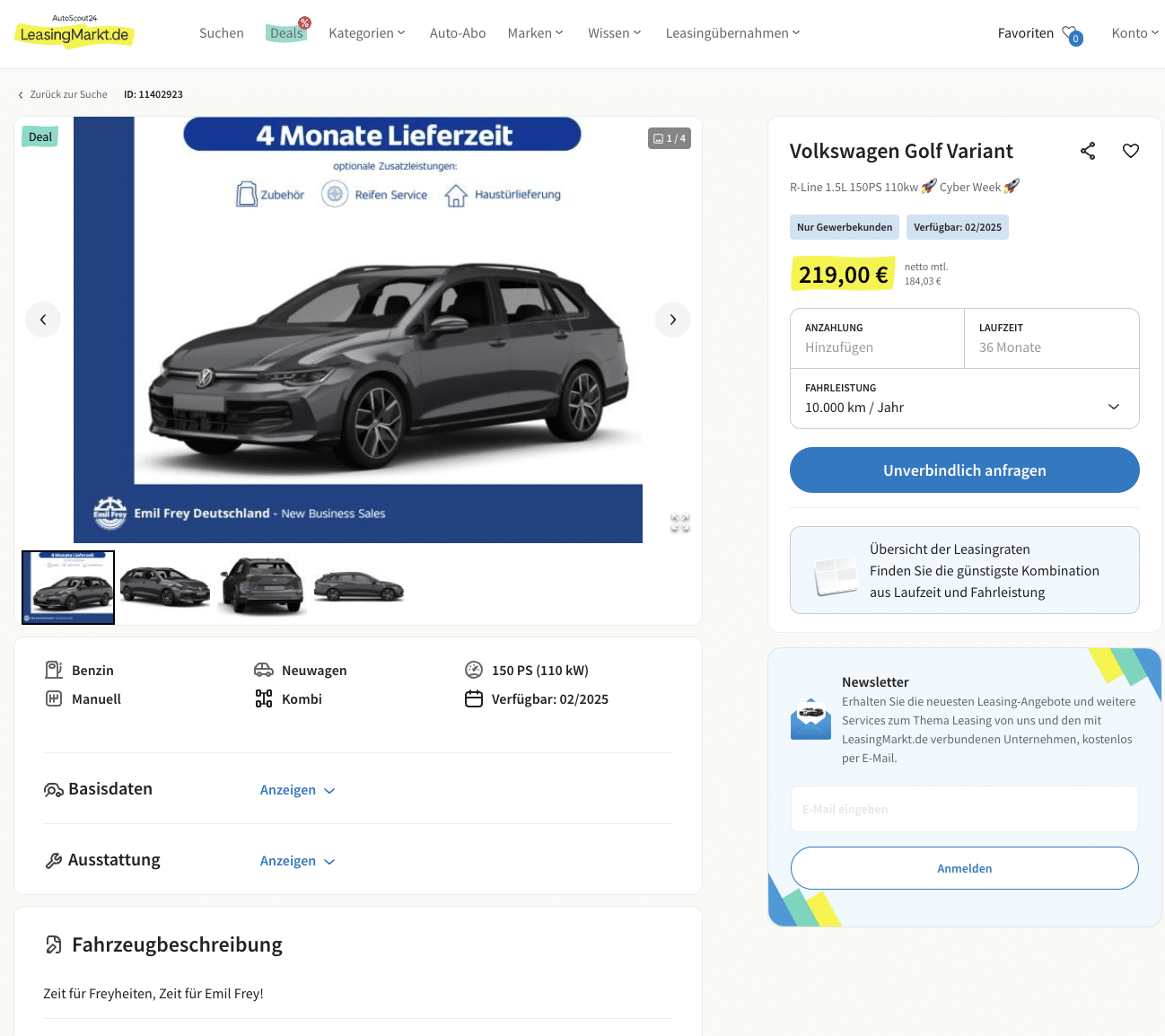Click the Fahrzeugbeschreibung document icon
Image resolution: width=1165 pixels, height=1036 pixels.
pyautogui.click(x=54, y=944)
